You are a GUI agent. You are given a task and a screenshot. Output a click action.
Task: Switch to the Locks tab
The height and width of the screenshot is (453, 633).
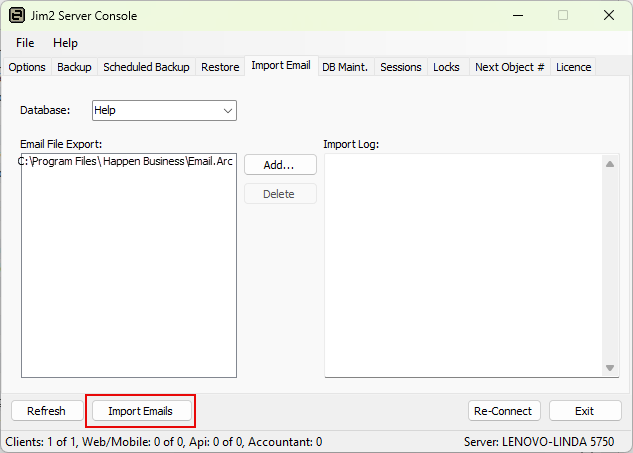[446, 67]
